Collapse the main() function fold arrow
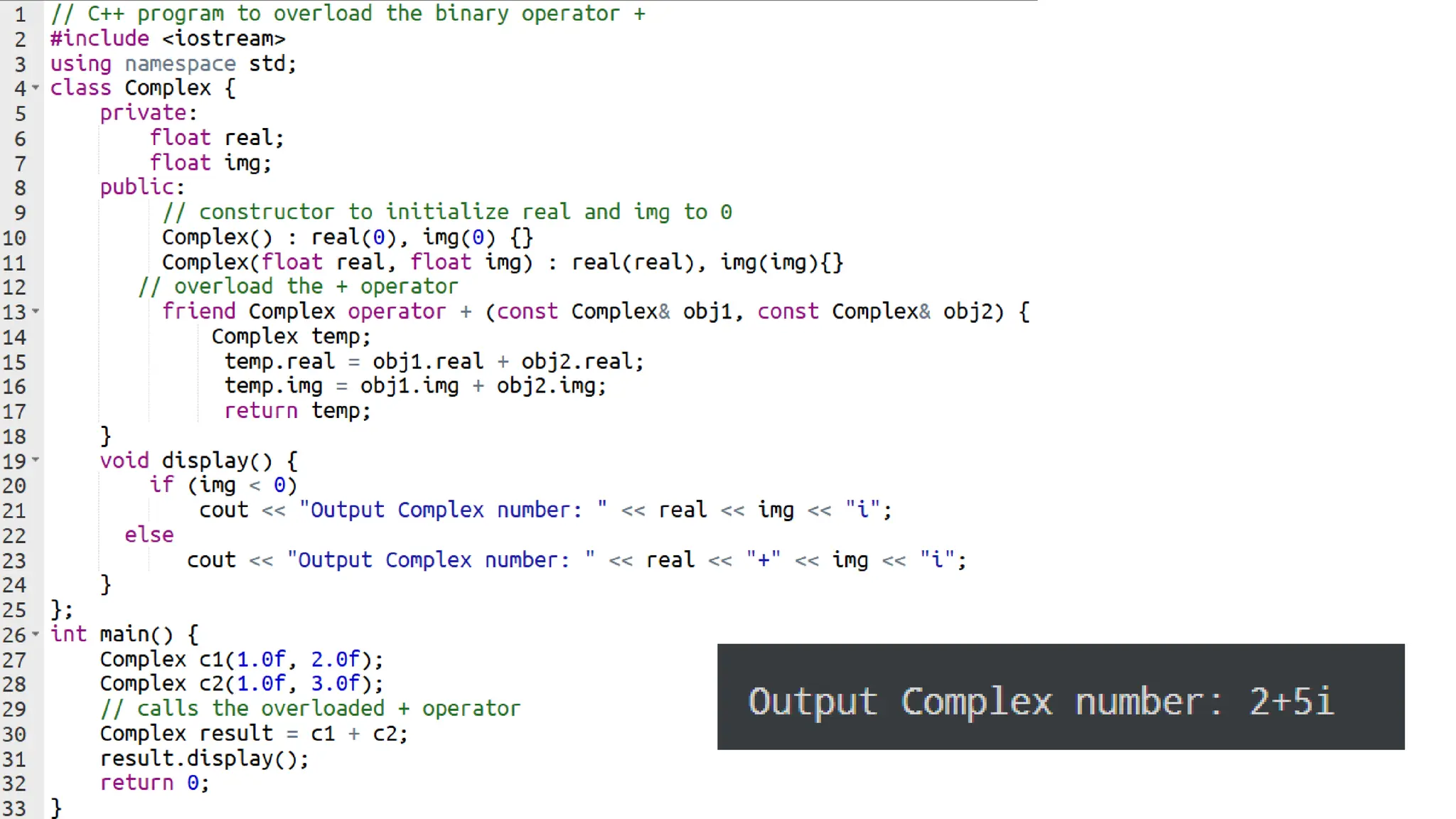 36,633
